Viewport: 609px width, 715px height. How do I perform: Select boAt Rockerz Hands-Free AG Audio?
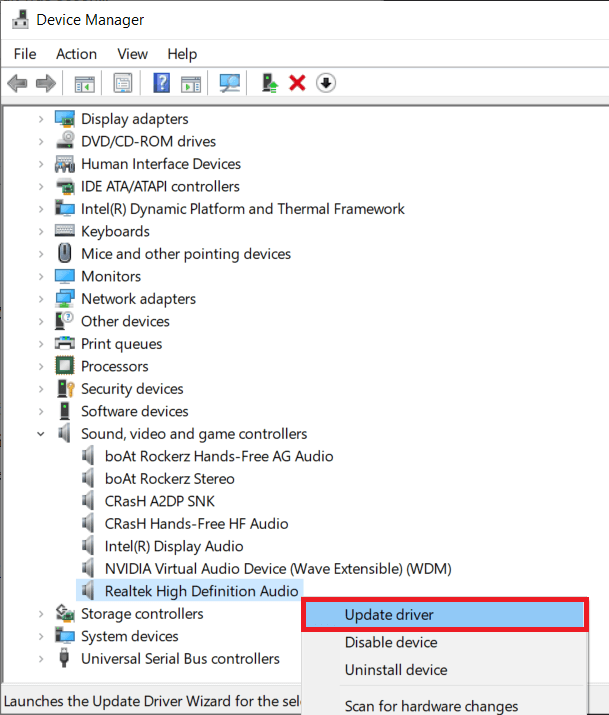click(219, 456)
